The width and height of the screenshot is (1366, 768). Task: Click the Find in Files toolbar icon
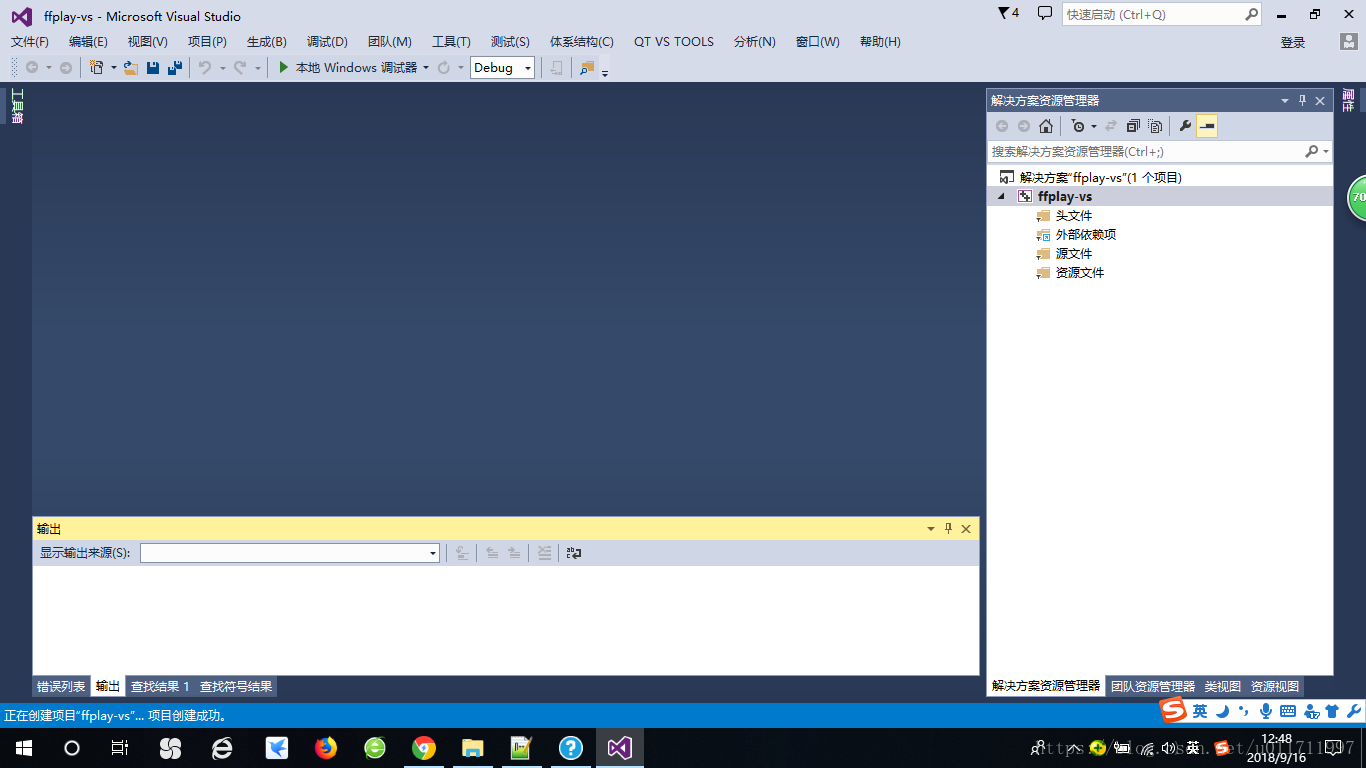[587, 68]
